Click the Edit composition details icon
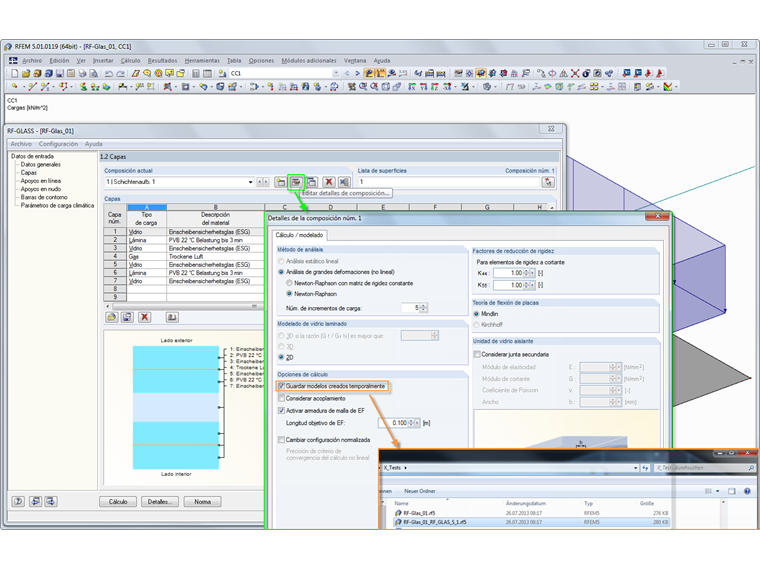760x570 pixels. (x=296, y=182)
